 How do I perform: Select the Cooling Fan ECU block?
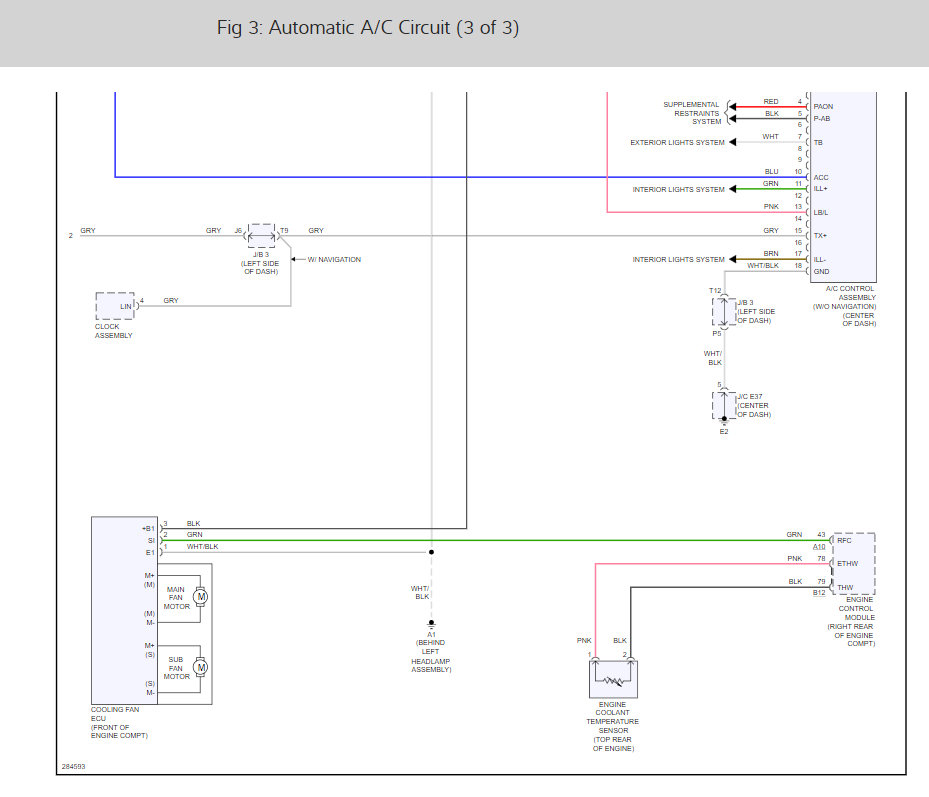[x=124, y=610]
